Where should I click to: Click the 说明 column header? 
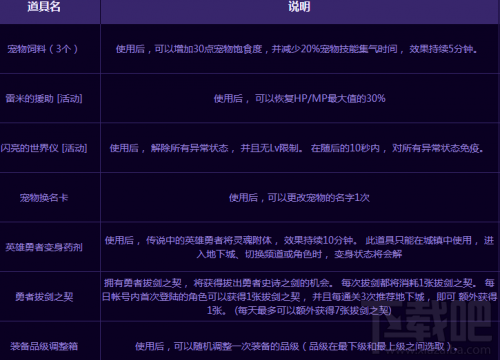click(x=299, y=7)
